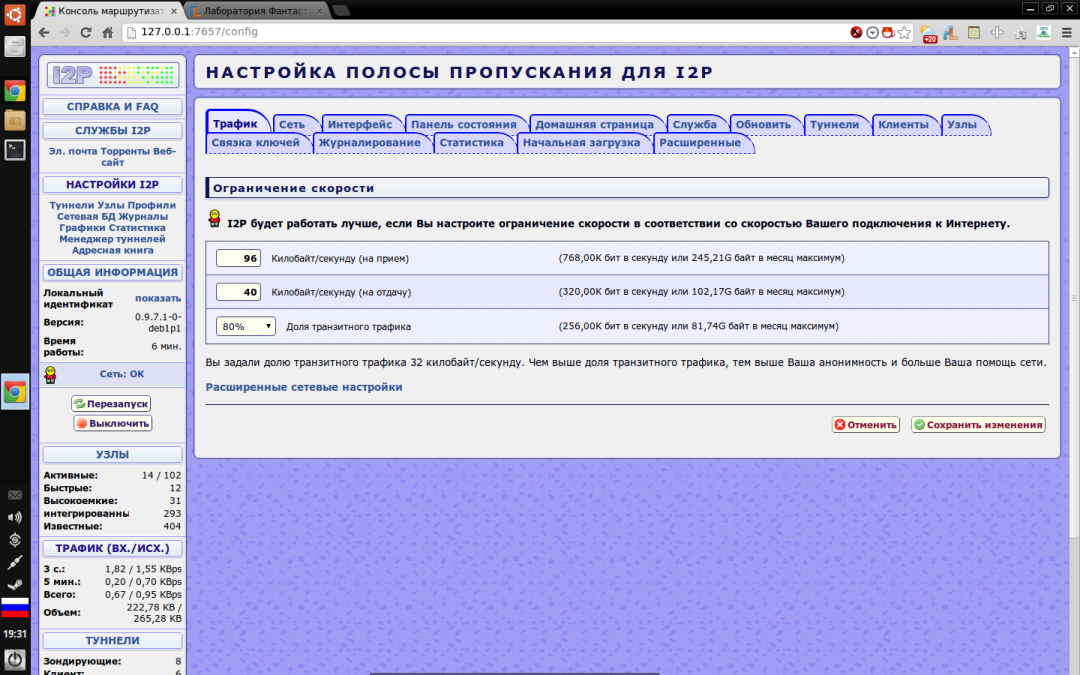
Task: Click the inbound kilobytes per second field
Action: coord(238,258)
